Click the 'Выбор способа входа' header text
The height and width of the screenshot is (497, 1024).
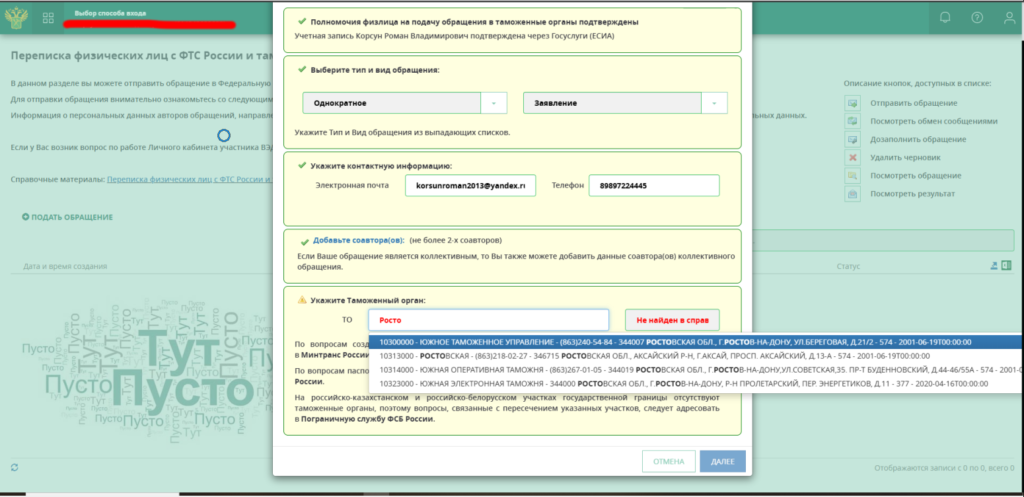pos(110,13)
